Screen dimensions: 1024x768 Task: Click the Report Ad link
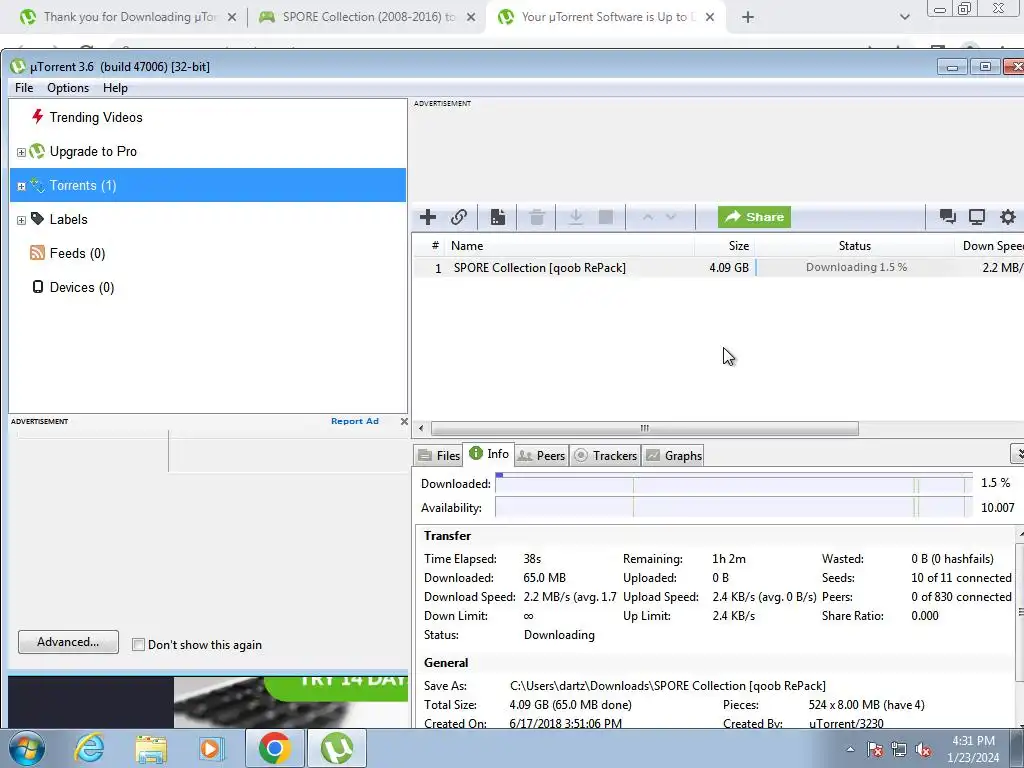coord(355,421)
